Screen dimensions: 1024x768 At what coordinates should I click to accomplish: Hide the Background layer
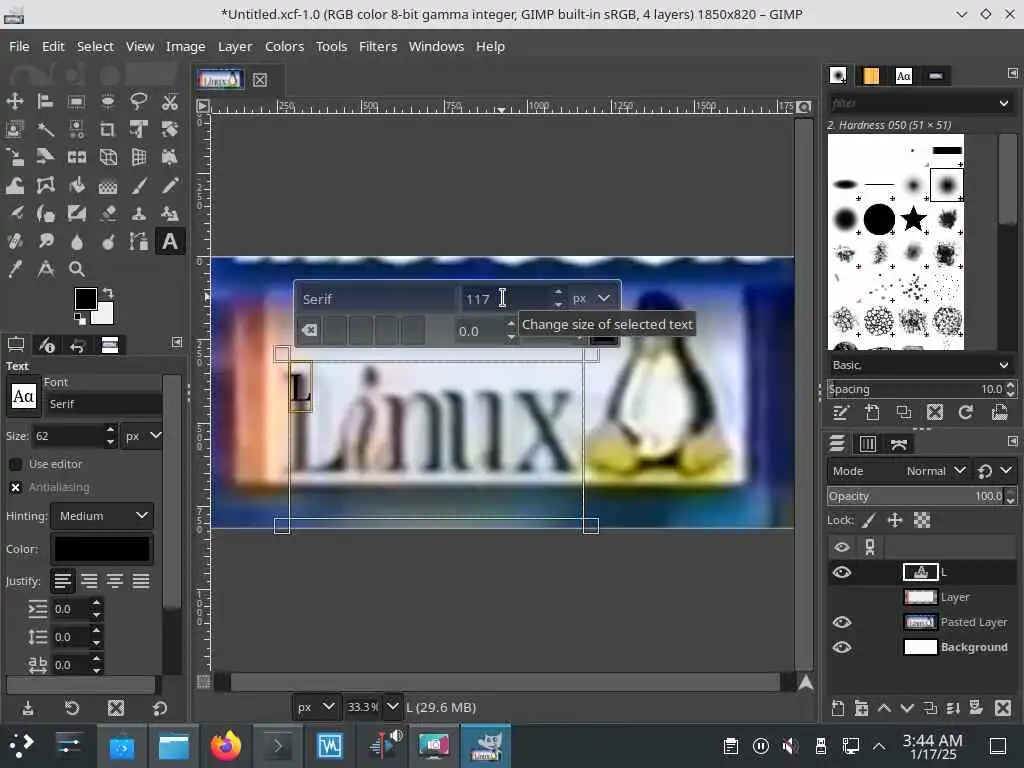tap(842, 647)
